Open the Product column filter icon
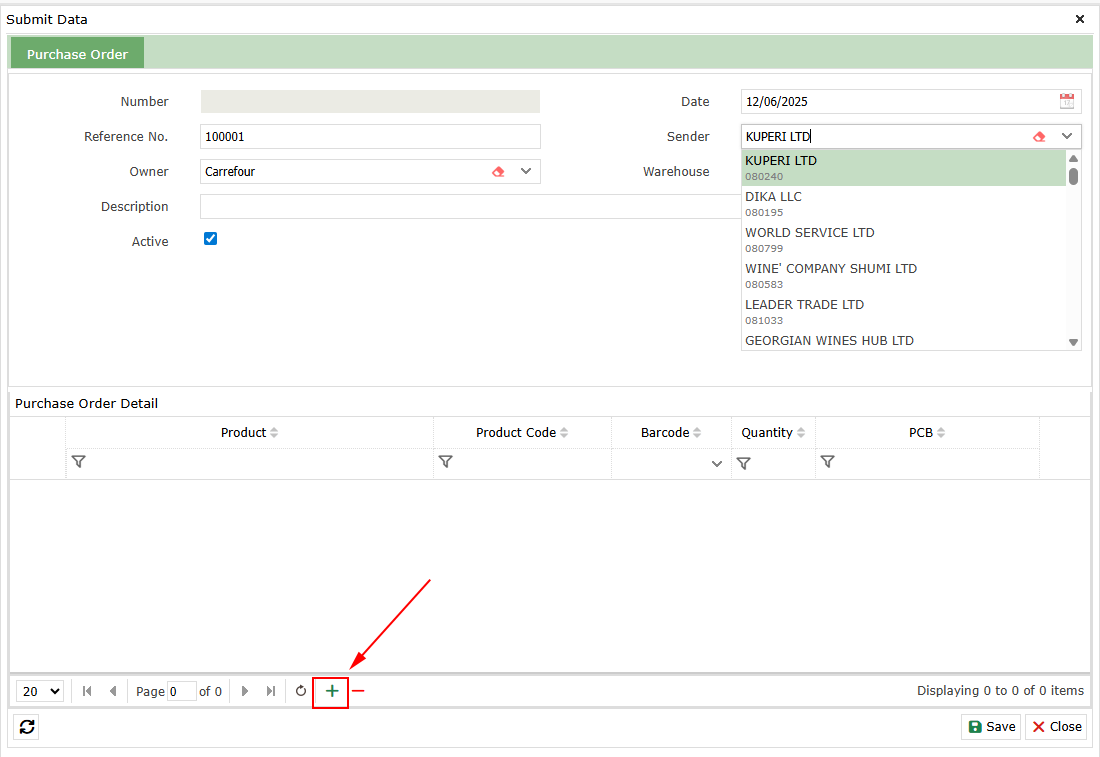1100x757 pixels. (x=79, y=462)
